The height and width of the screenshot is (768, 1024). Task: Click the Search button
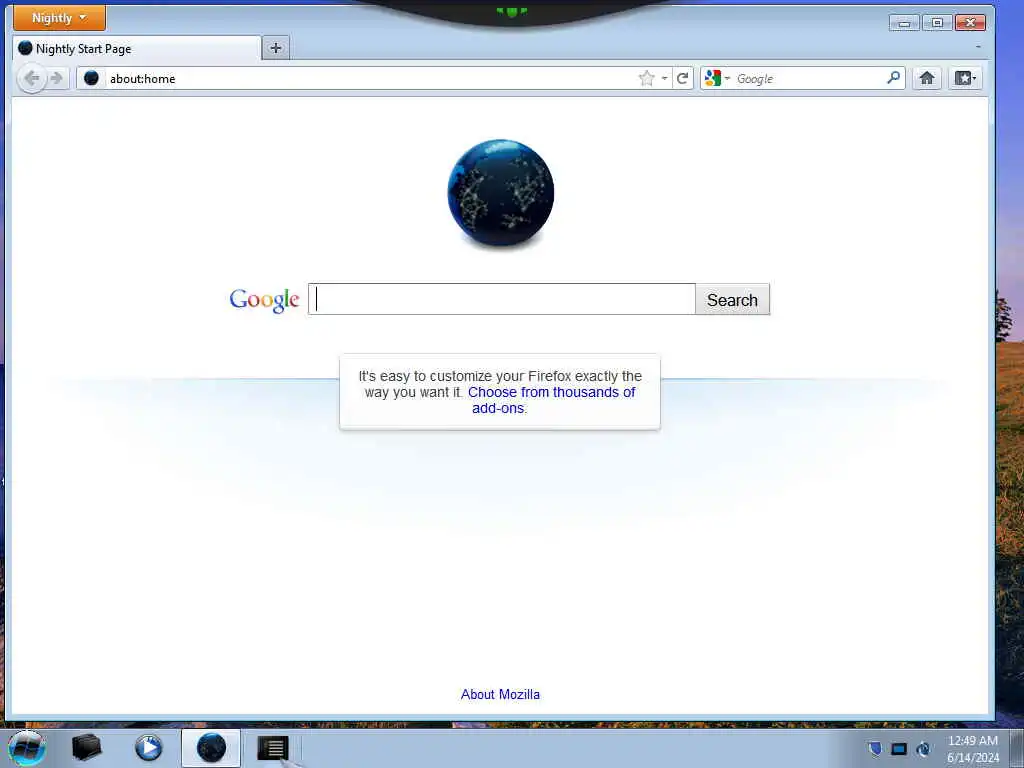[x=733, y=300]
